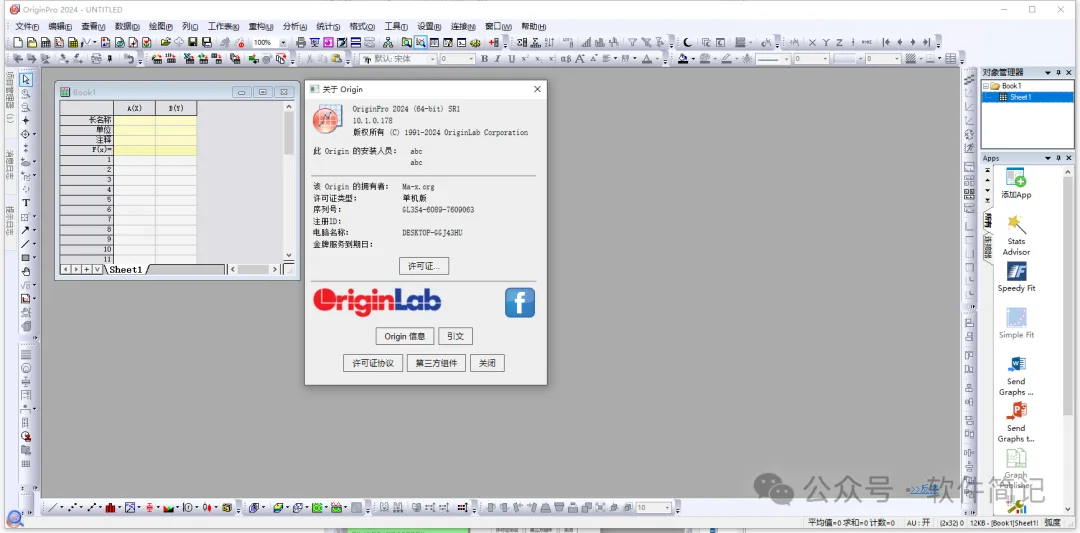Select column A(X) header in Book1

click(134, 108)
